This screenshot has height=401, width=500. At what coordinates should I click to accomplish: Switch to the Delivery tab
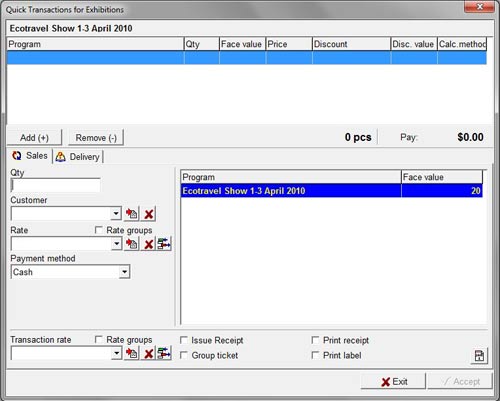point(78,157)
